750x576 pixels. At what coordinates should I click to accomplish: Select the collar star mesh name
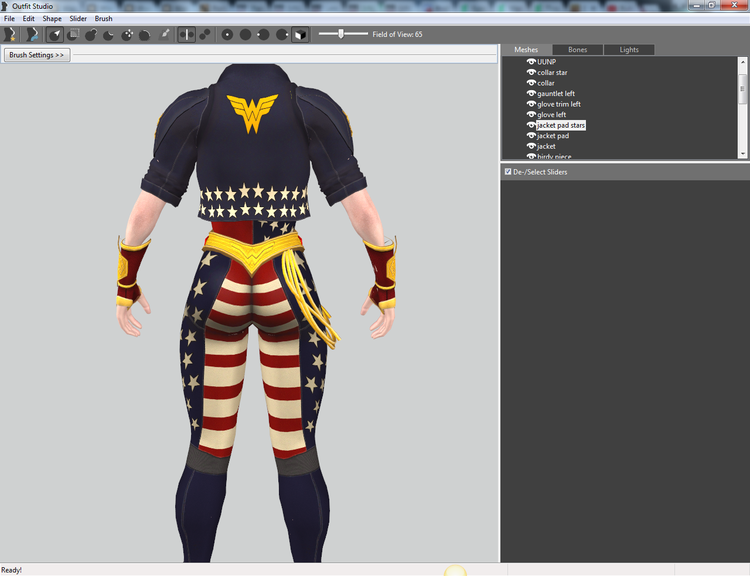552,72
